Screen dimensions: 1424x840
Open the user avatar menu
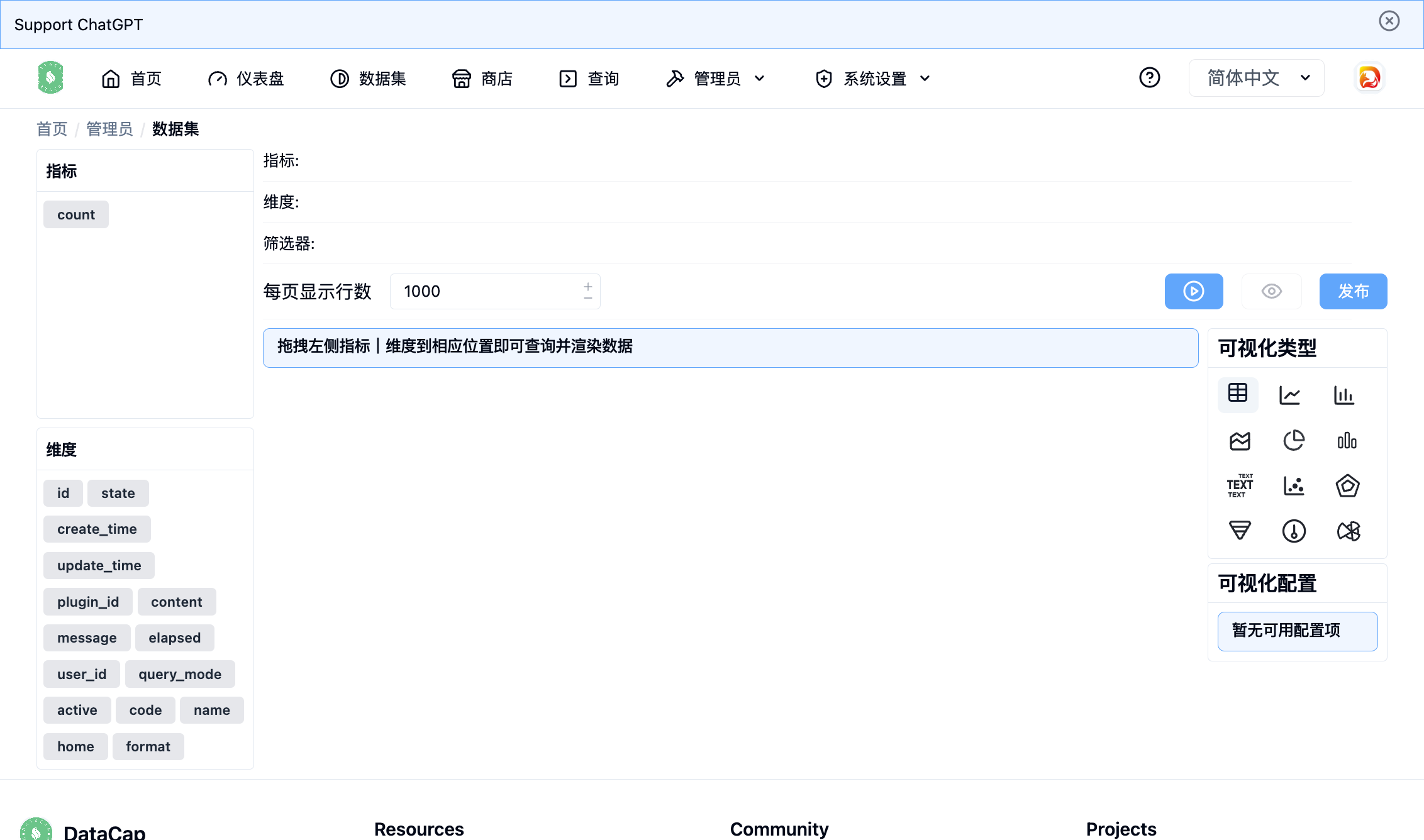coord(1369,78)
